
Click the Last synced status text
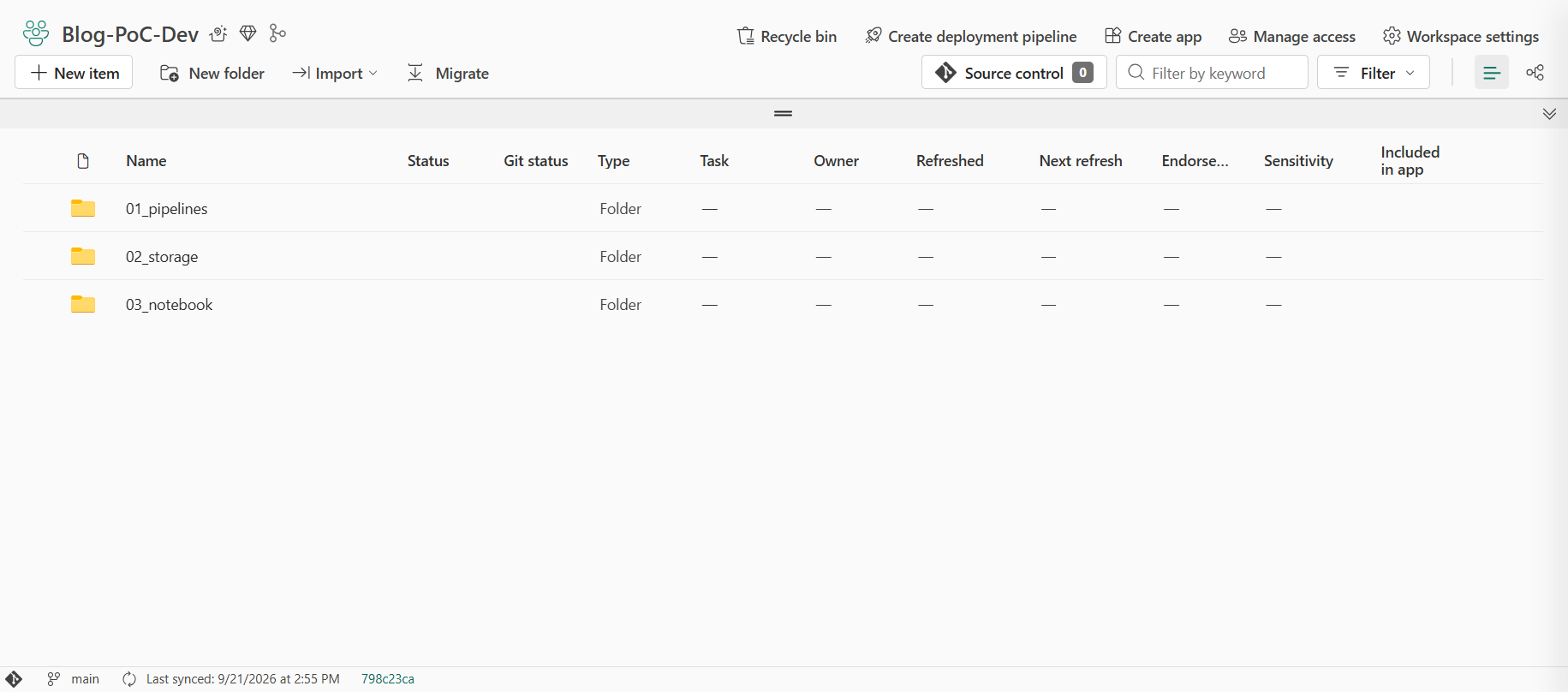243,679
